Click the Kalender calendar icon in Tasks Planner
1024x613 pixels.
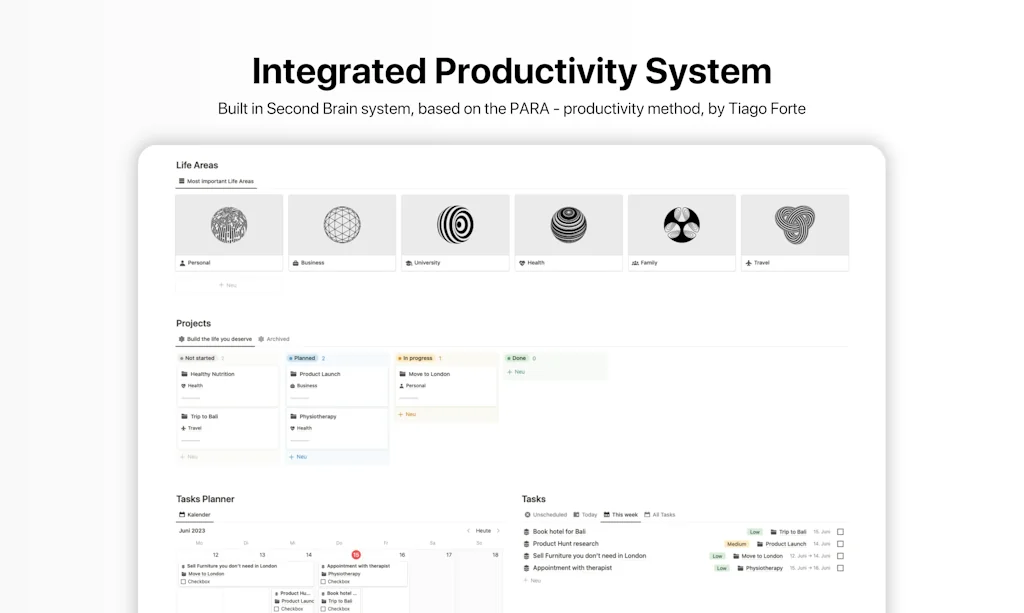click(181, 514)
